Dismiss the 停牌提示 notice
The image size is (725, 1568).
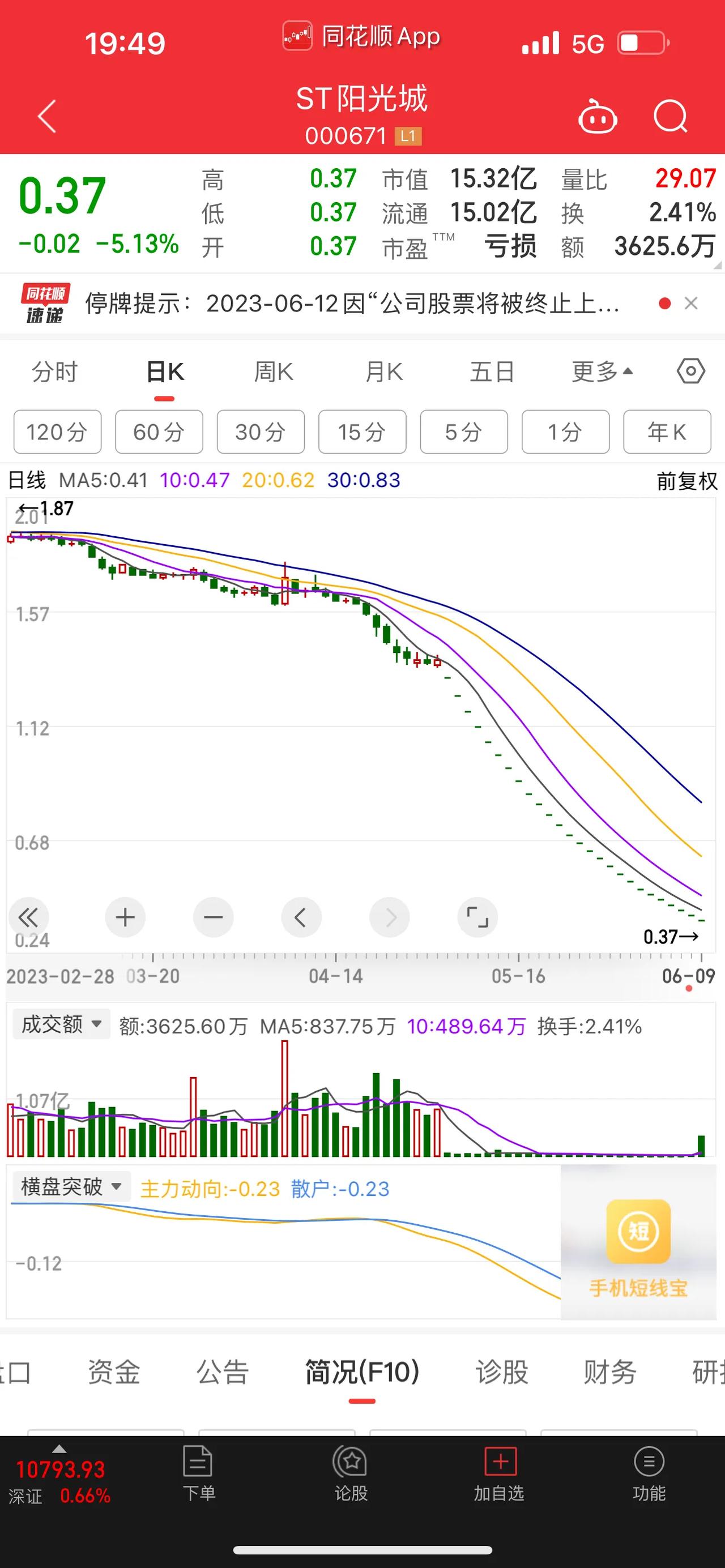pyautogui.click(x=691, y=303)
